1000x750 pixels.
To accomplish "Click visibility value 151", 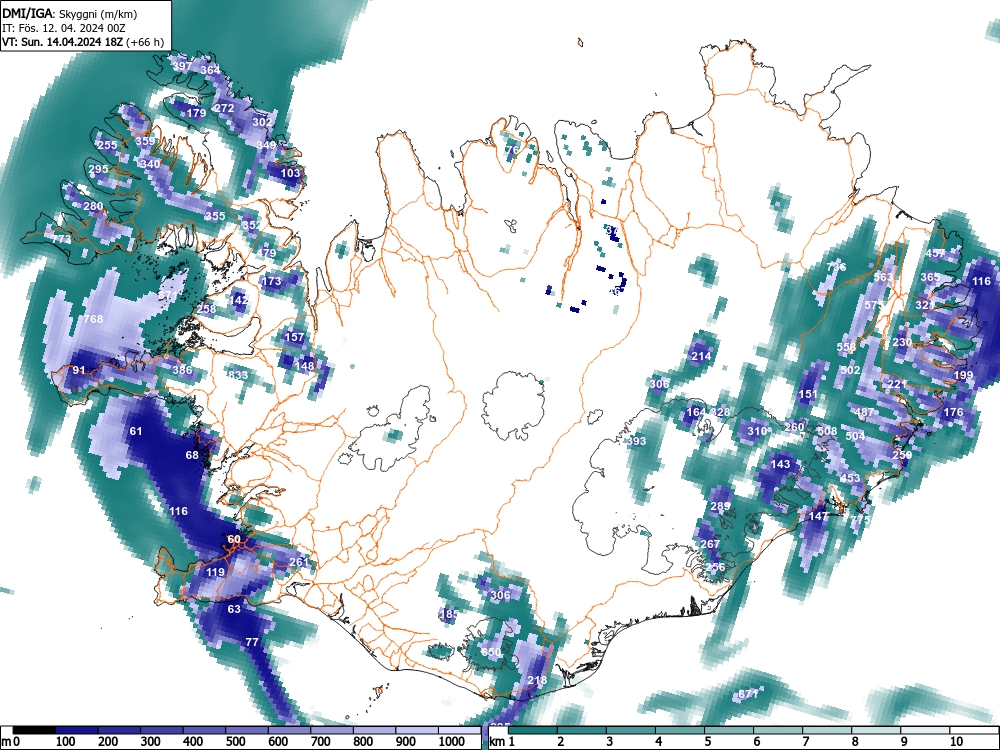I will coord(807,395).
